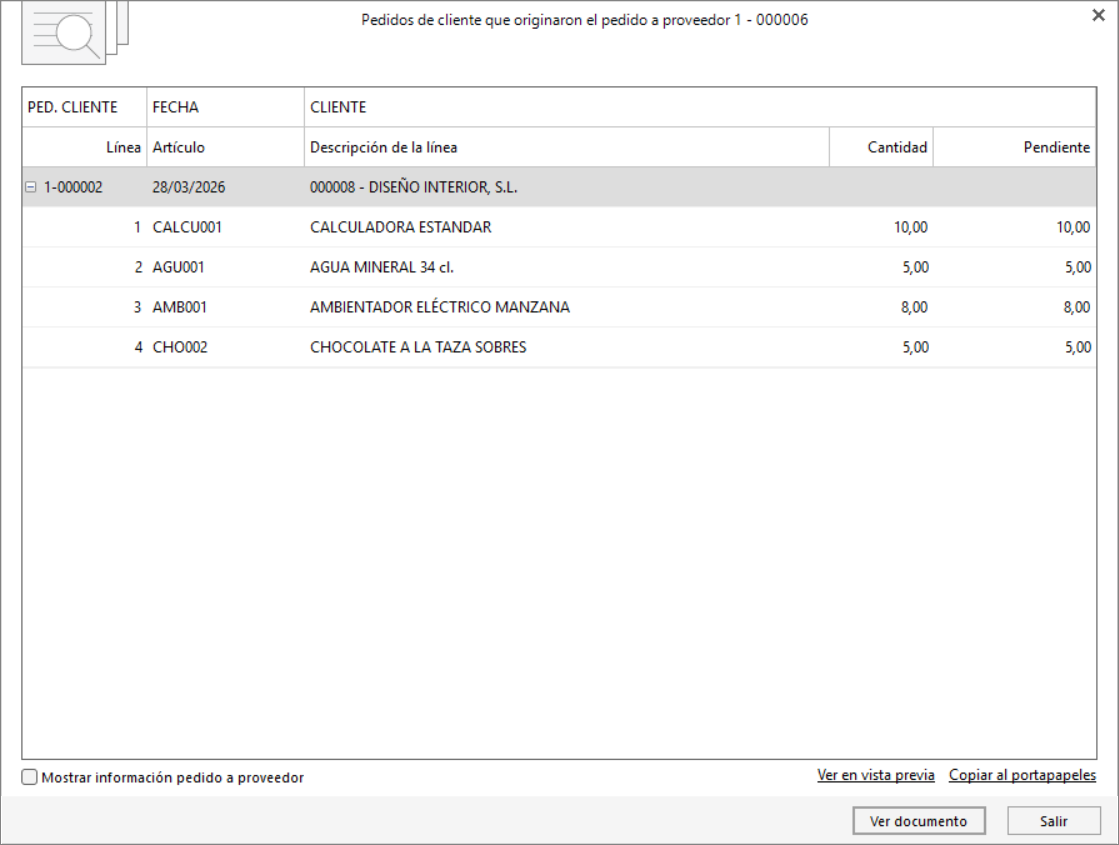
Task: Click Pendiente 8,00 of AMB001 row
Action: (x=1077, y=307)
